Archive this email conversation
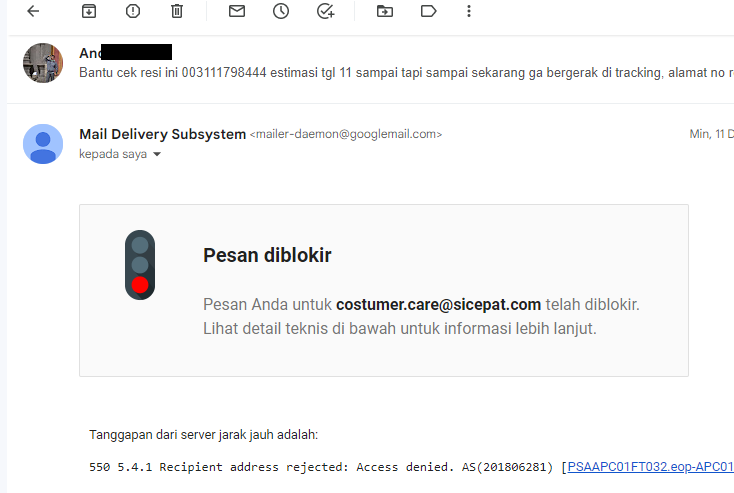 pyautogui.click(x=89, y=11)
